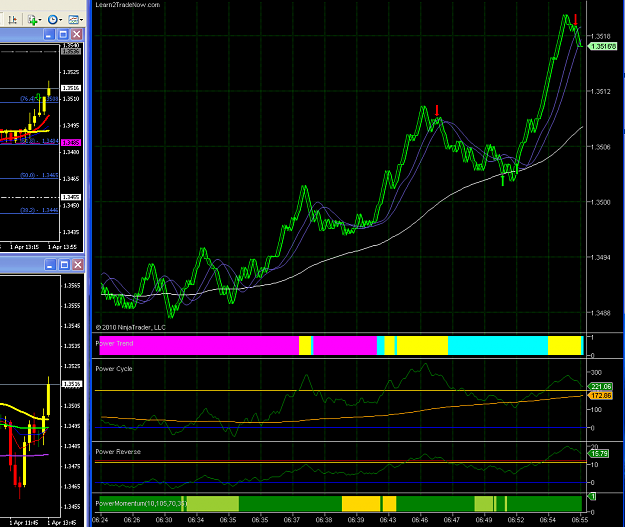The image size is (625, 527).
Task: Click the orange Power Cycle value 172.86
Action: point(600,395)
